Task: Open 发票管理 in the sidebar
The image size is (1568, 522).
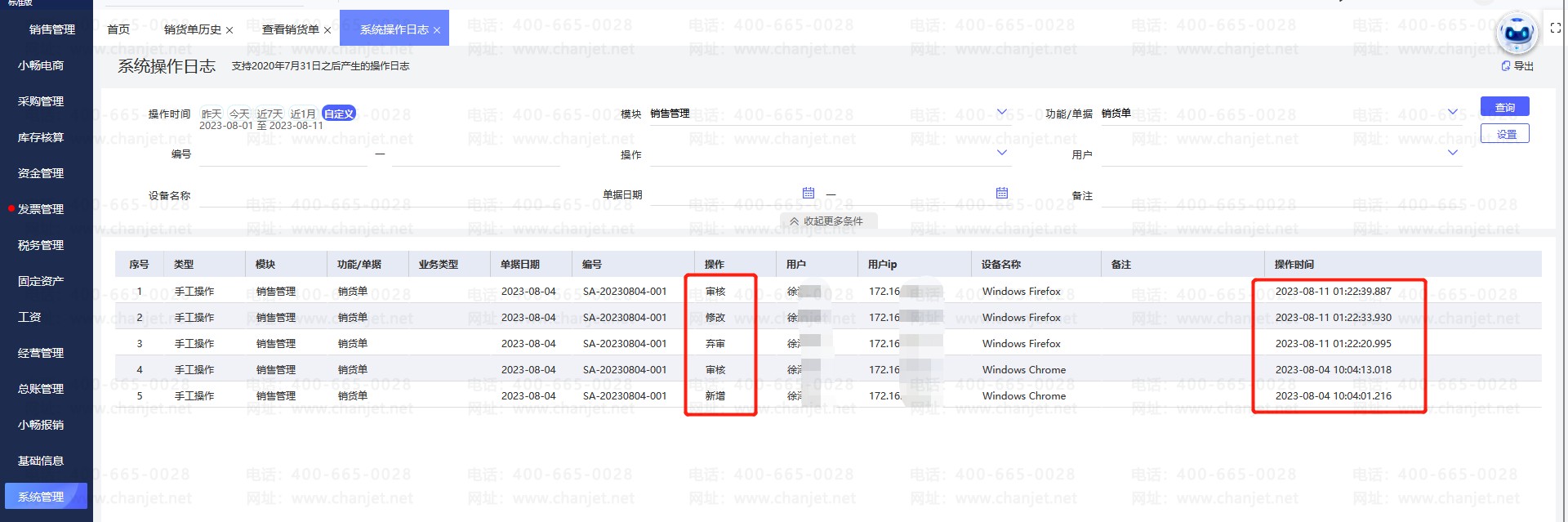Action: (x=41, y=209)
